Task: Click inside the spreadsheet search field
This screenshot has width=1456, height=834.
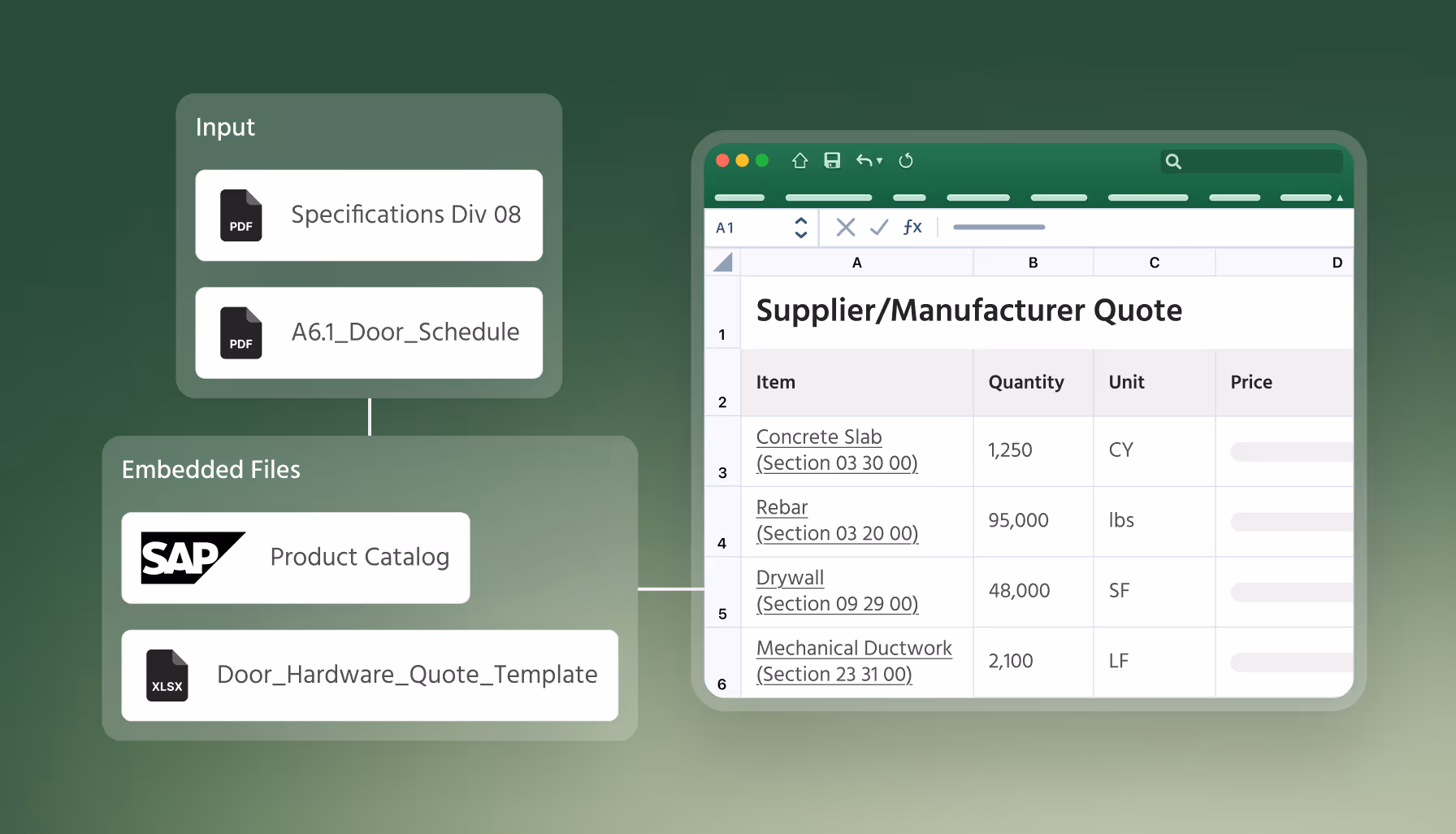Action: [x=1251, y=161]
